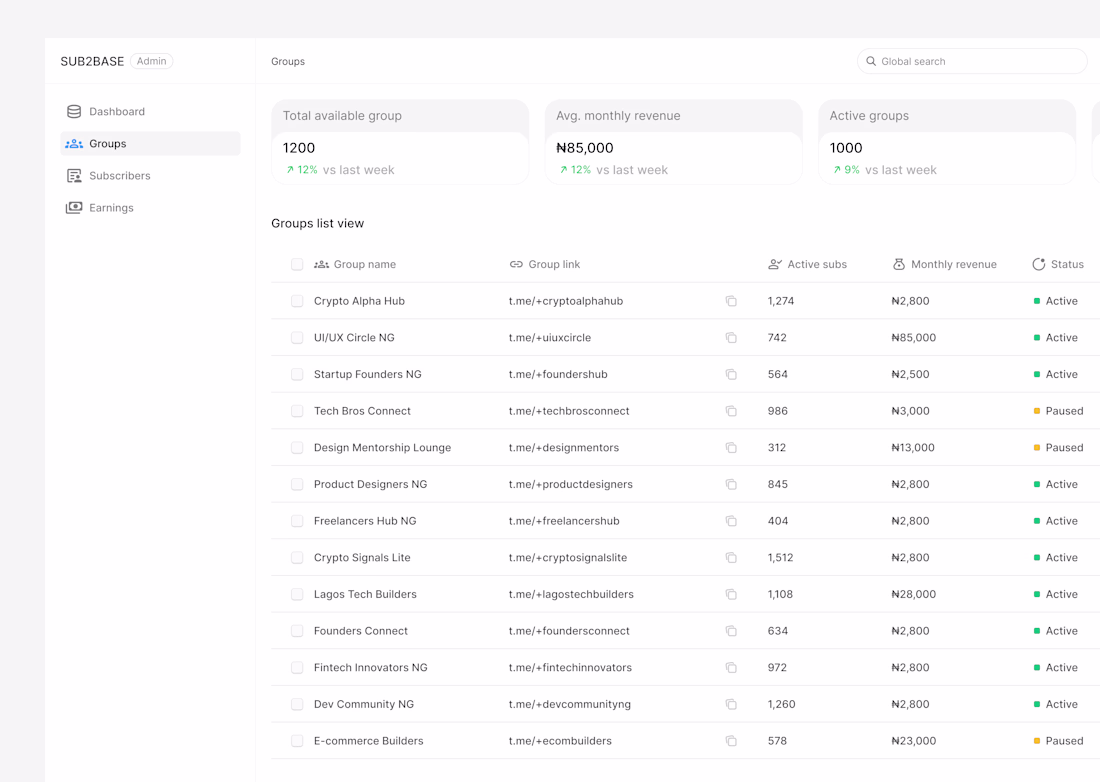Focus the Global search field
Screen dimensions: 1100x782
(975, 61)
